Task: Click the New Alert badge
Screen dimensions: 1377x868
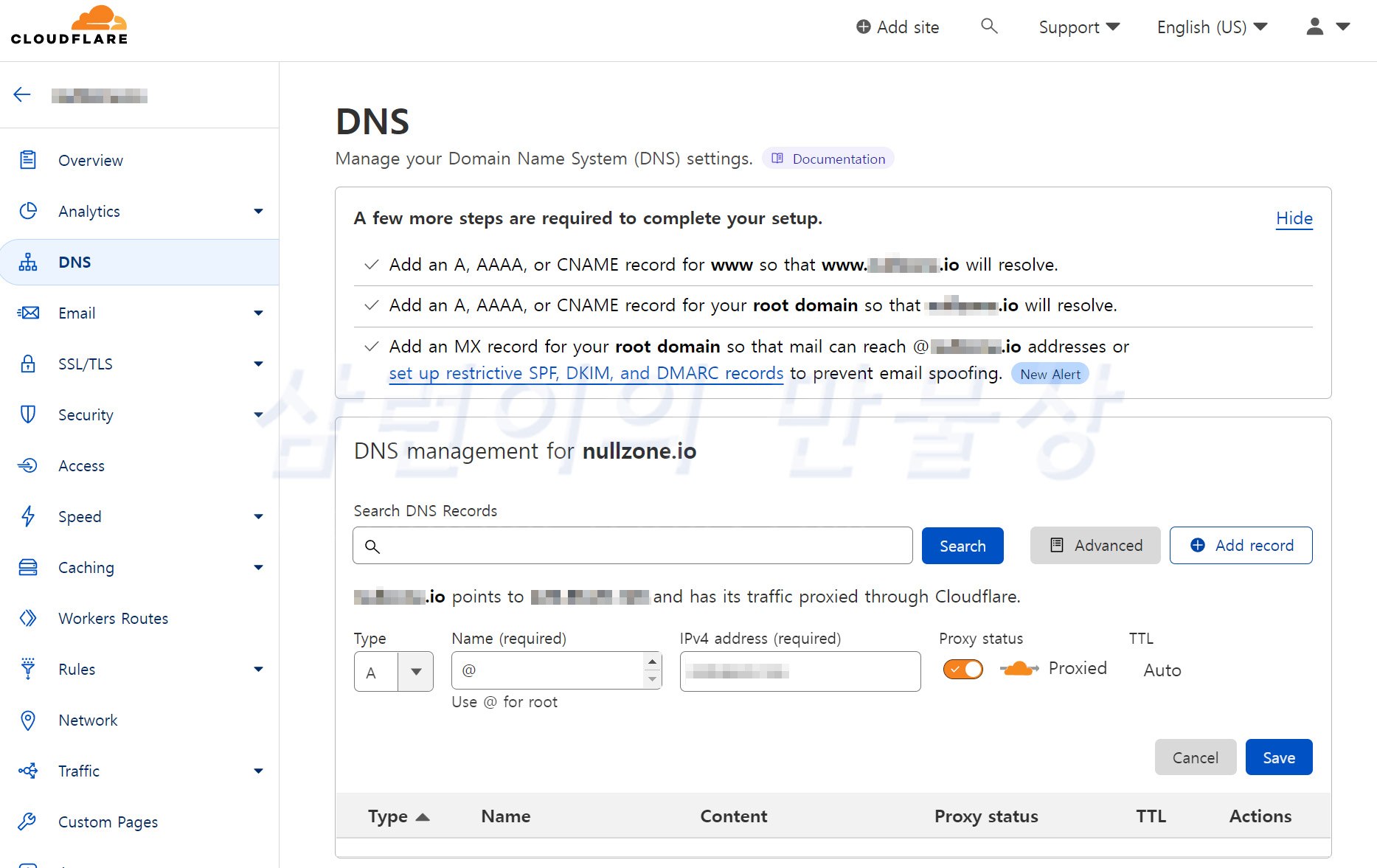Action: (x=1050, y=374)
